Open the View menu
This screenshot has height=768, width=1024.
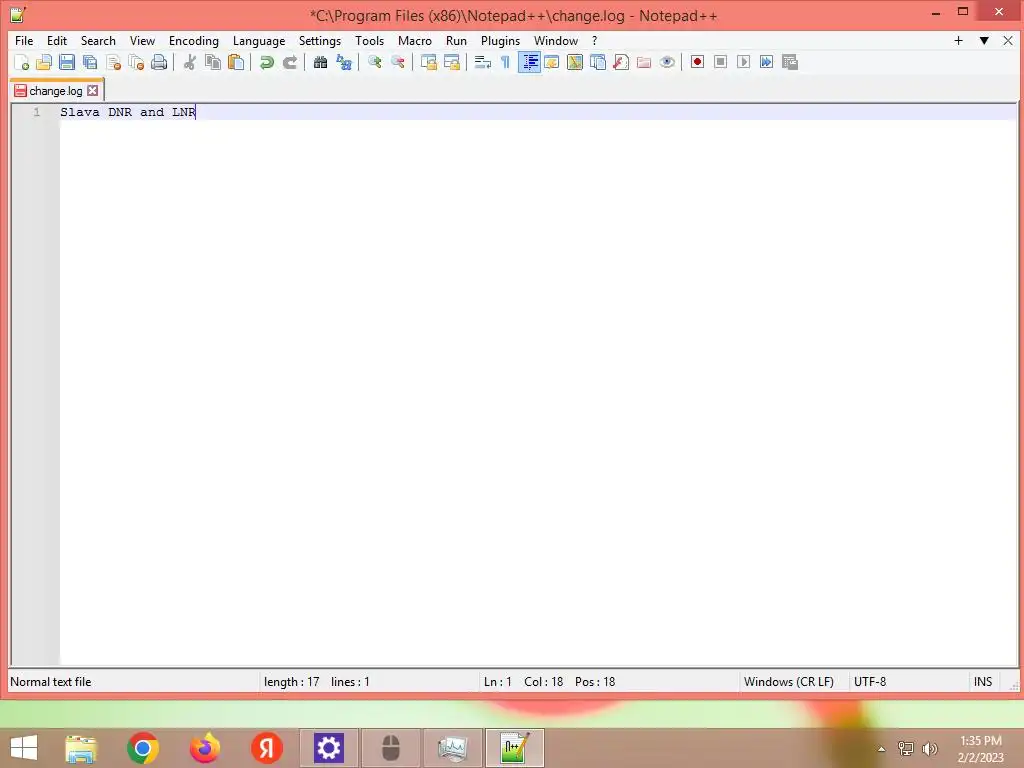click(x=142, y=40)
